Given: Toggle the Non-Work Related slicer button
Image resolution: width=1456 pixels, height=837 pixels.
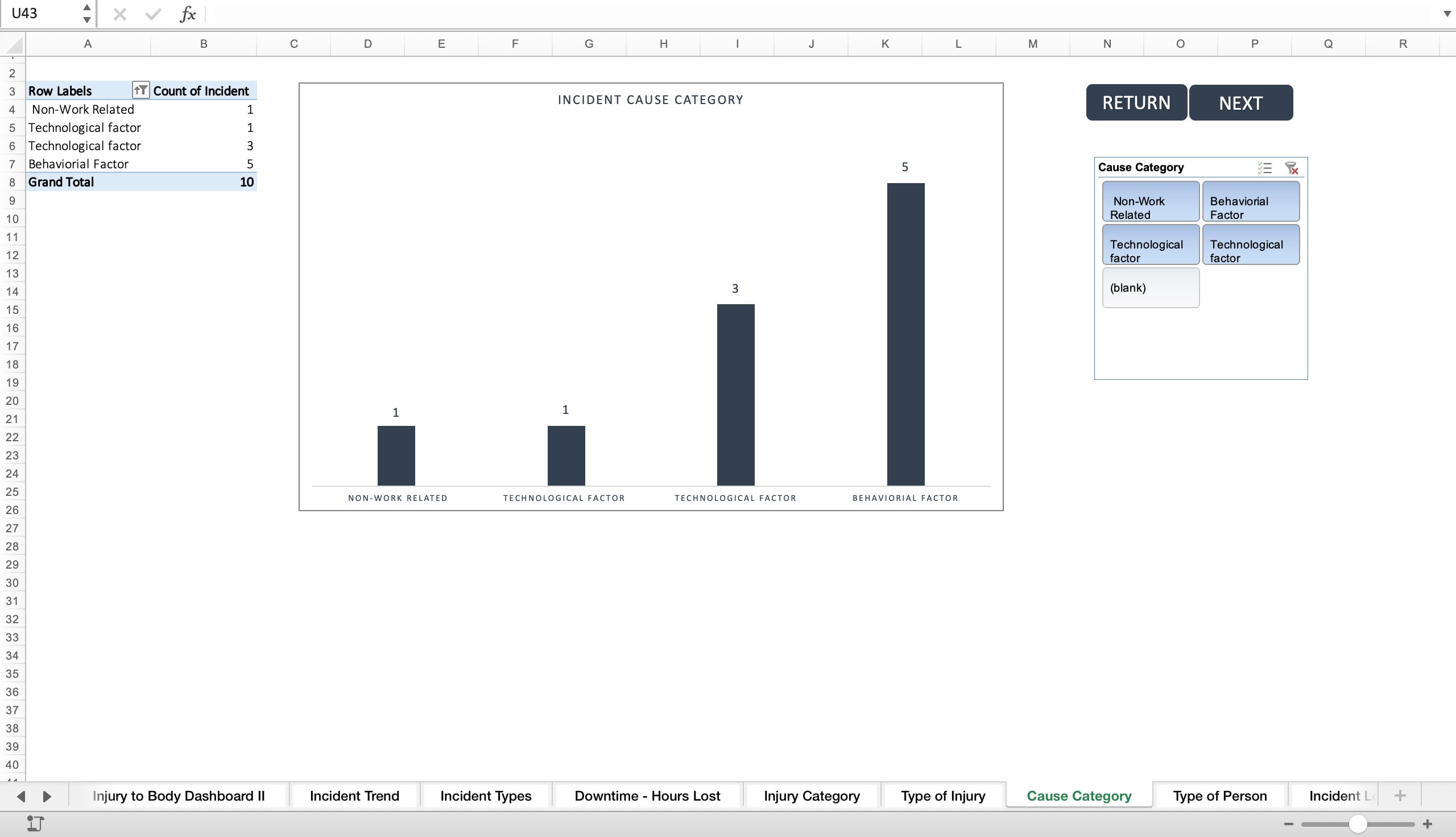Looking at the screenshot, I should click(x=1150, y=201).
